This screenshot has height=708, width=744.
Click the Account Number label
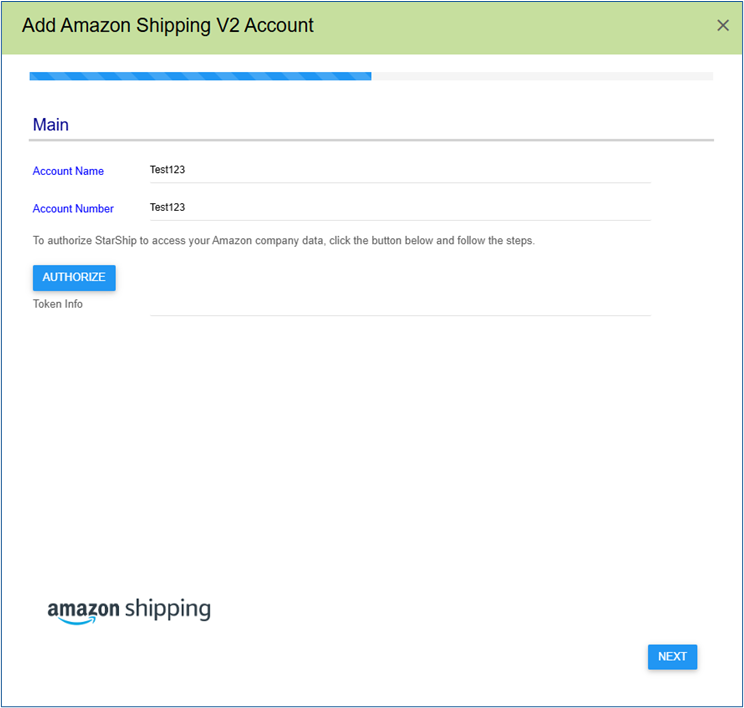(73, 209)
